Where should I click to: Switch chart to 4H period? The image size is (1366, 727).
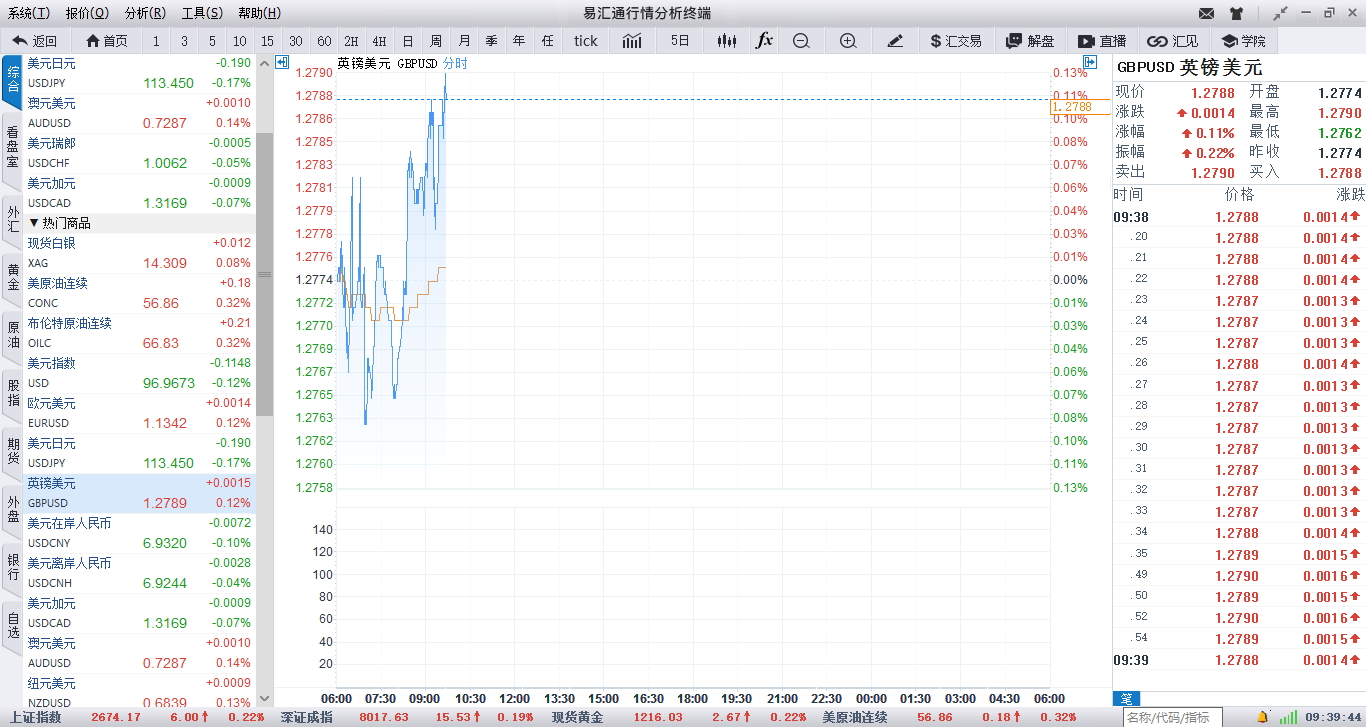(x=379, y=41)
